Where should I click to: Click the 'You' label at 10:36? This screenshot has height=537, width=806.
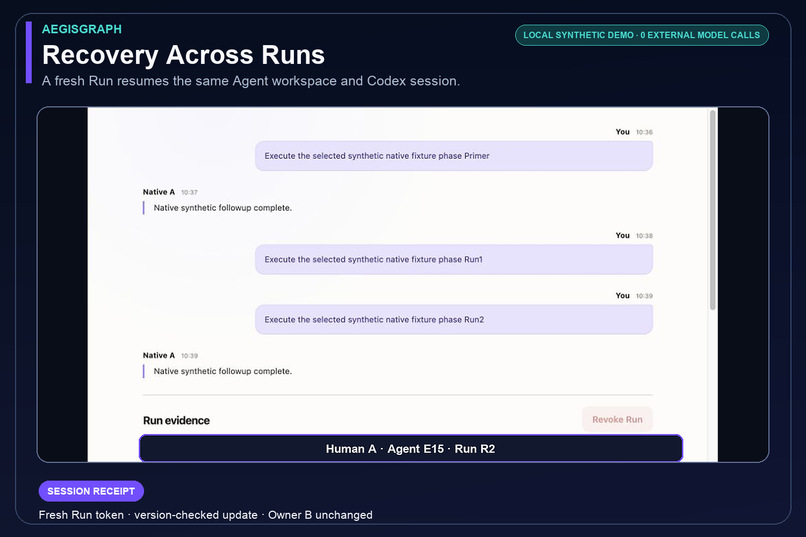click(x=622, y=132)
